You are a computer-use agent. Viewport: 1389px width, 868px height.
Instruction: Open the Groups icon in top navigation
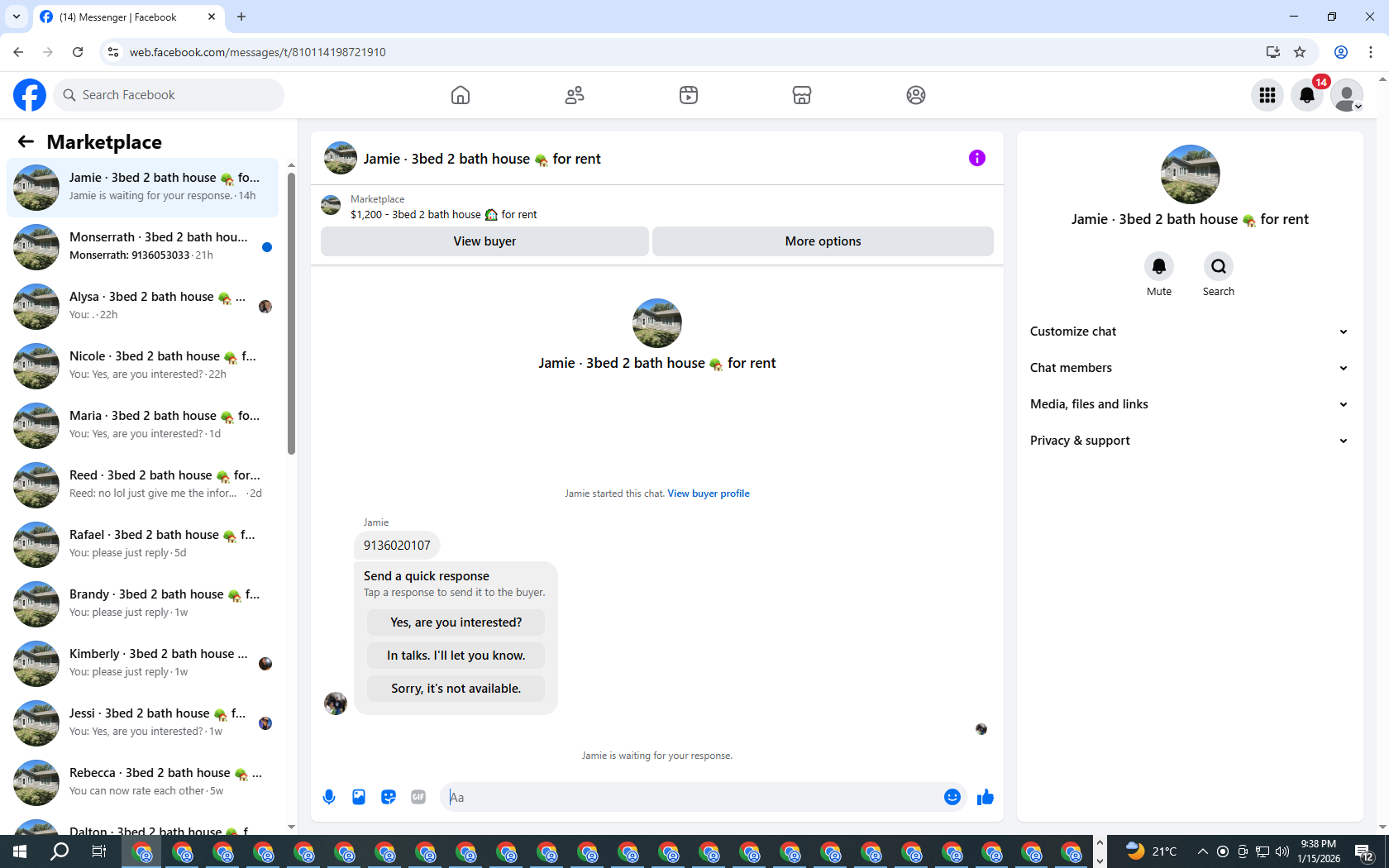click(916, 95)
